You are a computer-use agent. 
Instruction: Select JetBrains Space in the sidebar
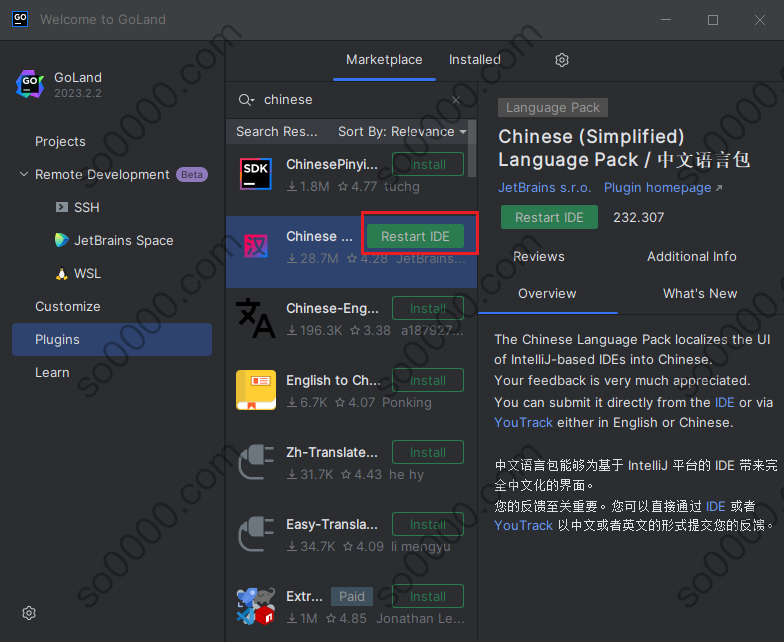click(124, 240)
